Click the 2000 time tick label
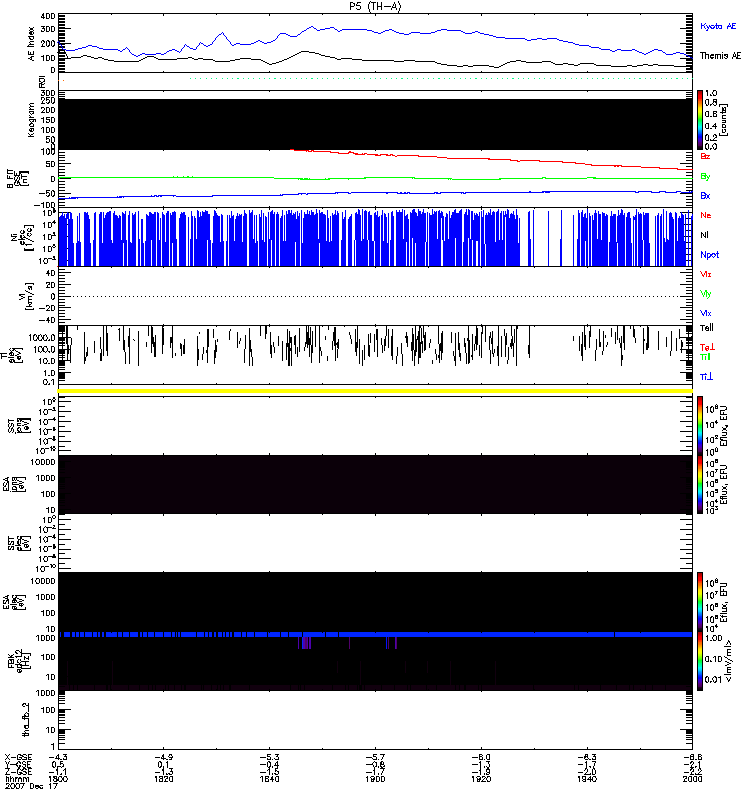Viewport: 750px width, 800px height. 692,779
